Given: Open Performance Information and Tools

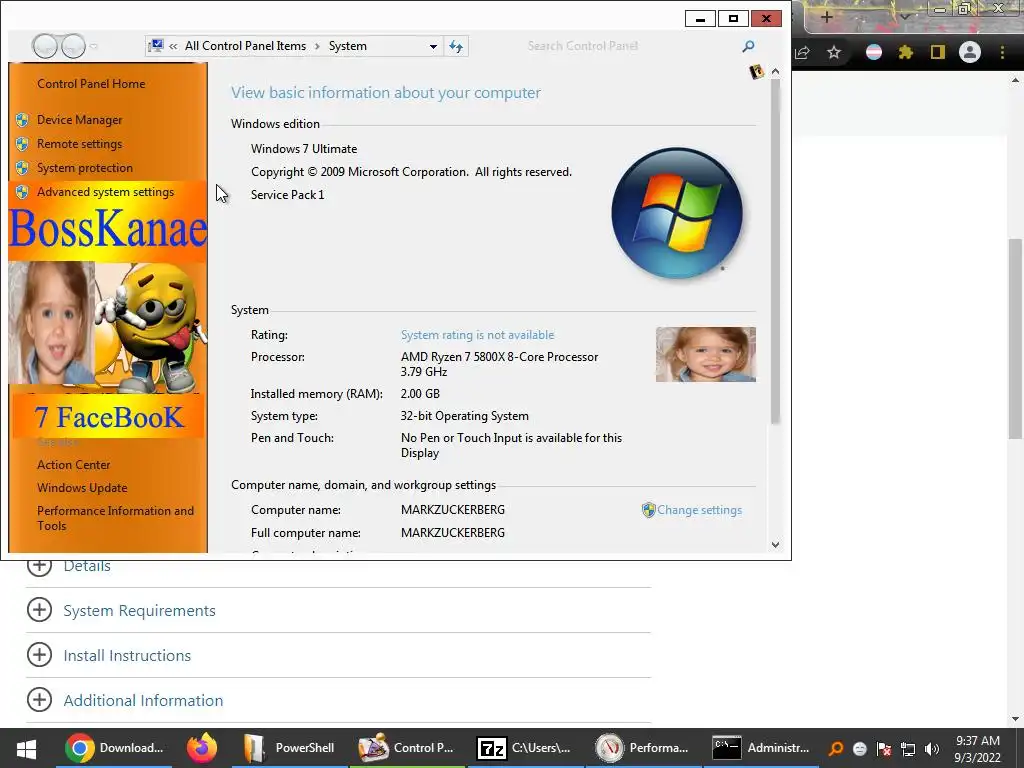Looking at the screenshot, I should [x=115, y=519].
